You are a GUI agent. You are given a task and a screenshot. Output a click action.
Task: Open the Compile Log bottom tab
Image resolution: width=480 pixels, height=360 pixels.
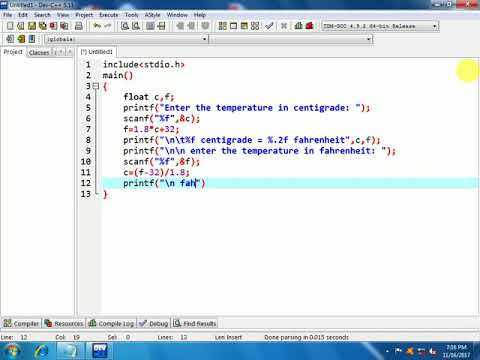(x=111, y=323)
